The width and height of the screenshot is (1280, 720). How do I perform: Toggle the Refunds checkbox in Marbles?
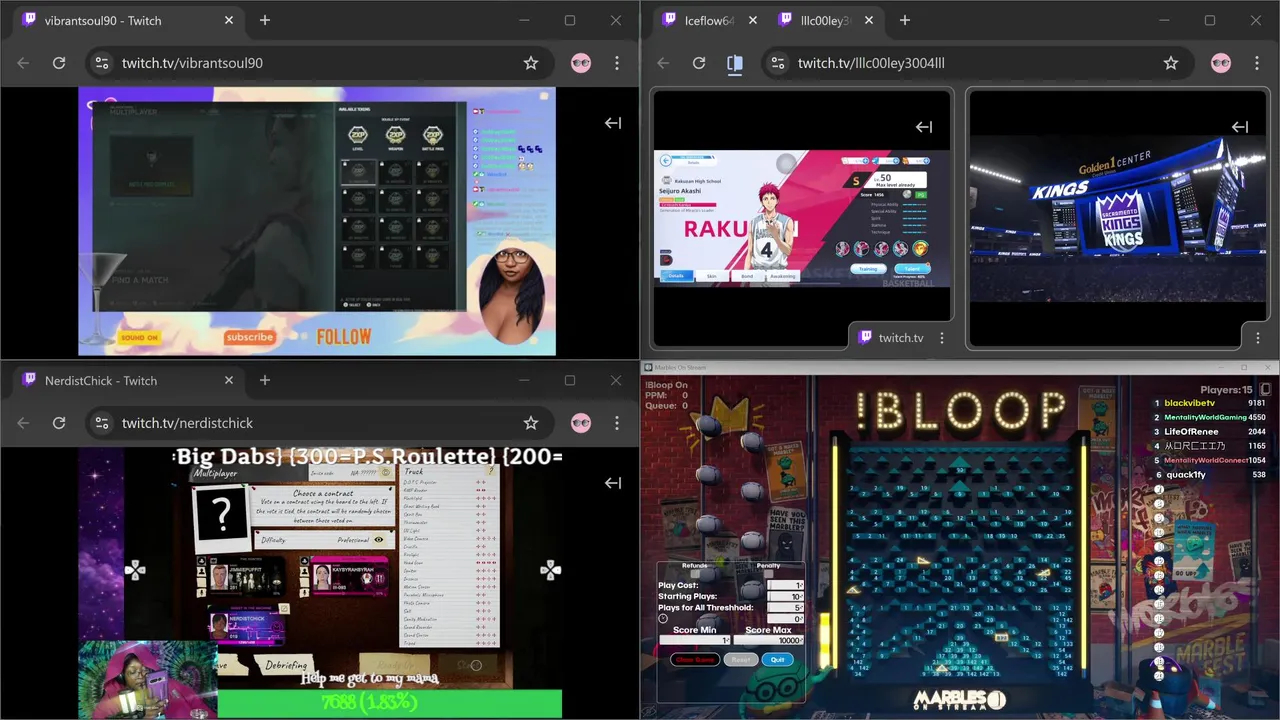pos(695,574)
